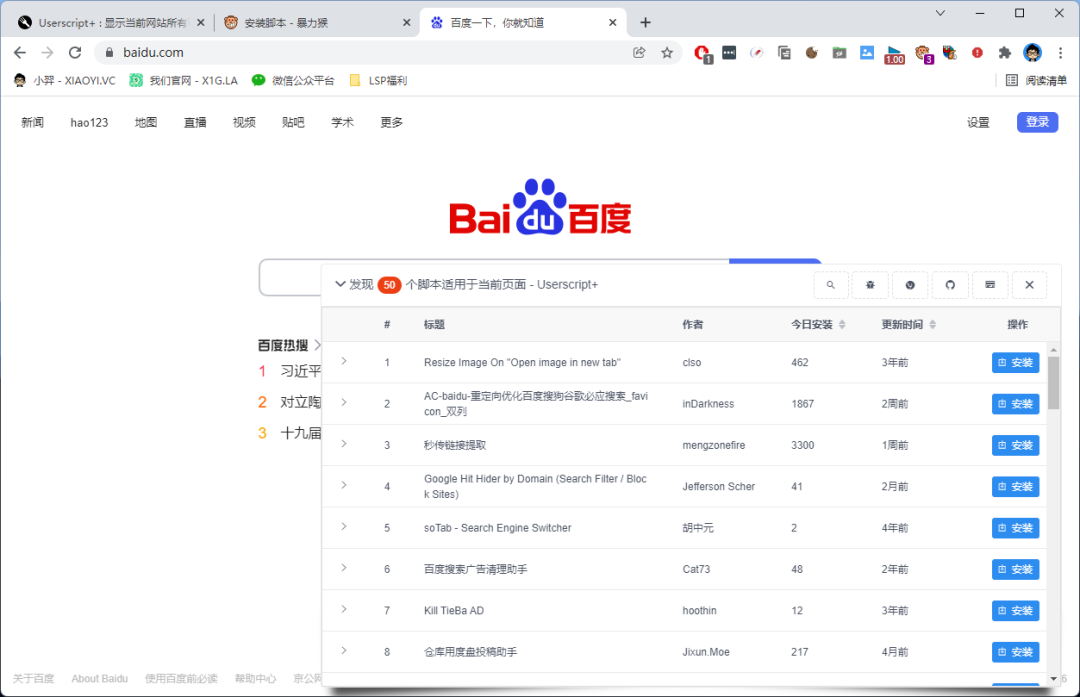The height and width of the screenshot is (697, 1080).
Task: Expand row 6 百度搜索广告清理助手 details
Action: [x=344, y=568]
